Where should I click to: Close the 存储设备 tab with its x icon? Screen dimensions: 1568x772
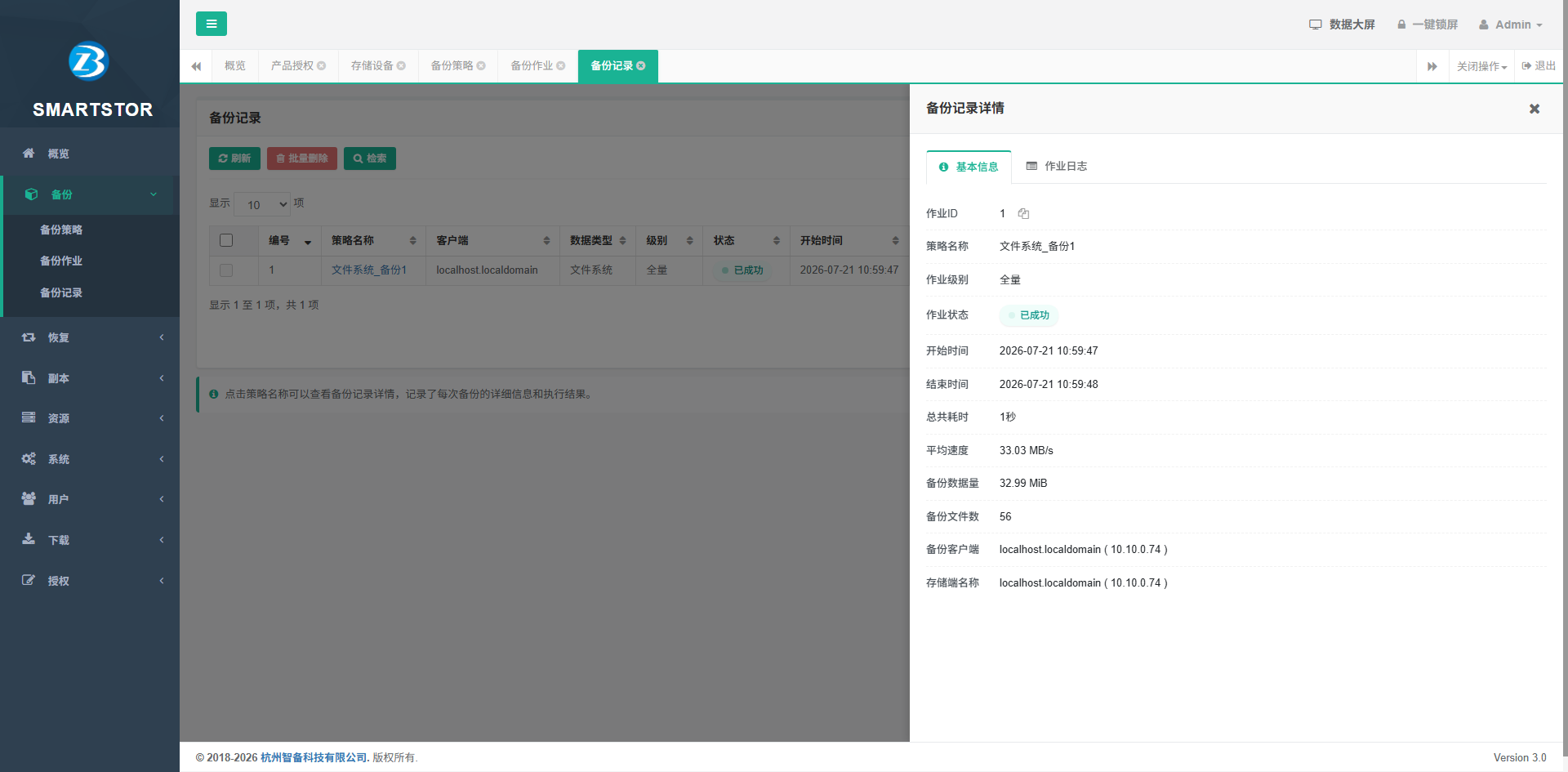[x=402, y=66]
